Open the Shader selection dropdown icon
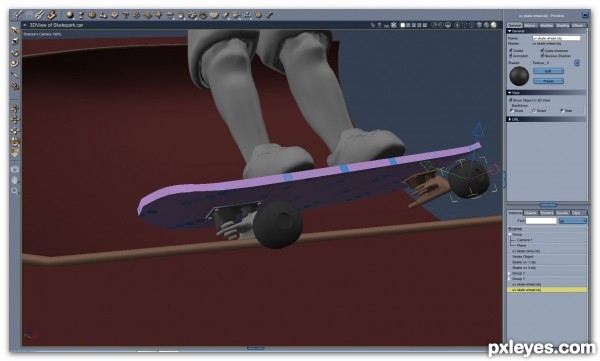This screenshot has width=600, height=361. pyautogui.click(x=577, y=63)
